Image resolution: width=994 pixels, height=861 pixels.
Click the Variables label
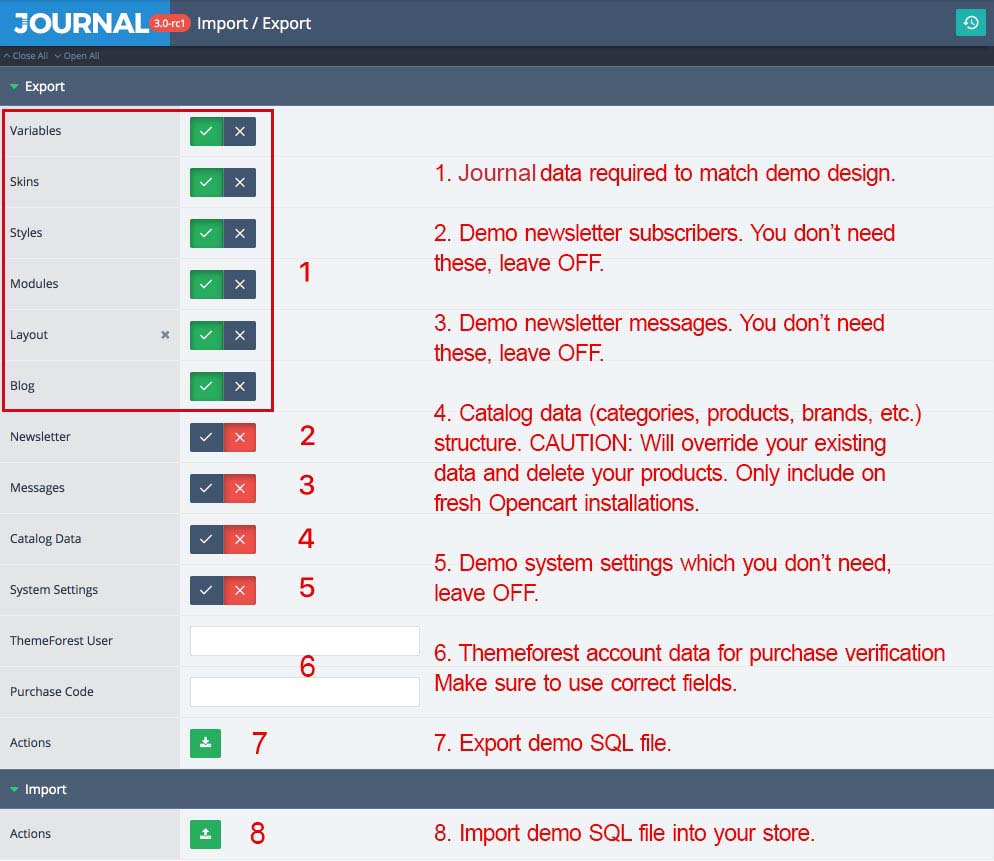(36, 131)
